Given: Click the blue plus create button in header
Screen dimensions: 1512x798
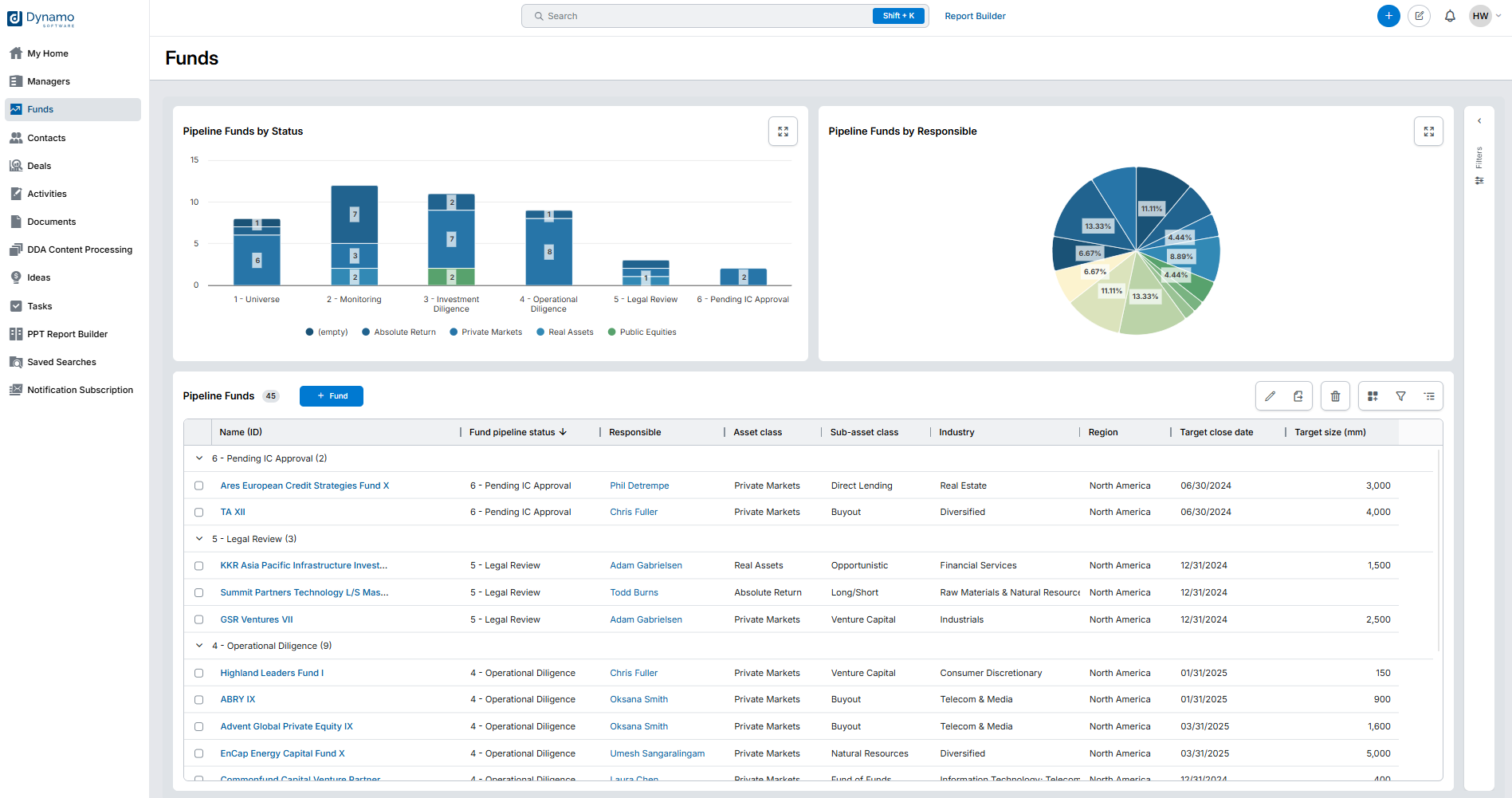Looking at the screenshot, I should pyautogui.click(x=1388, y=16).
